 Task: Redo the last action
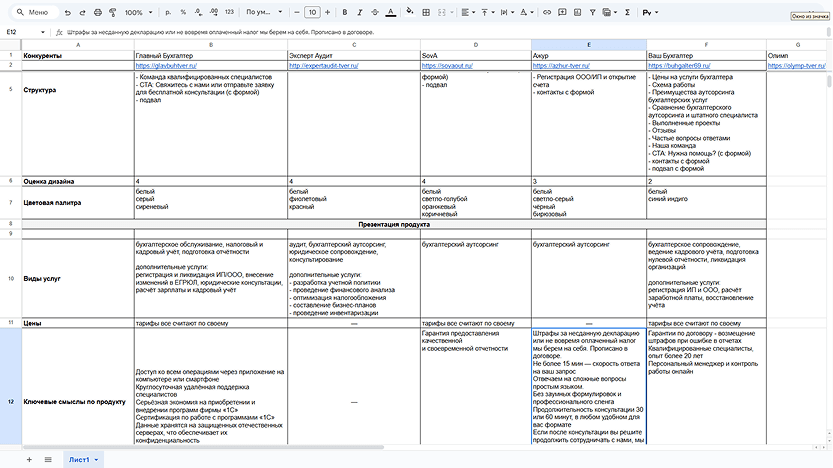[x=82, y=12]
